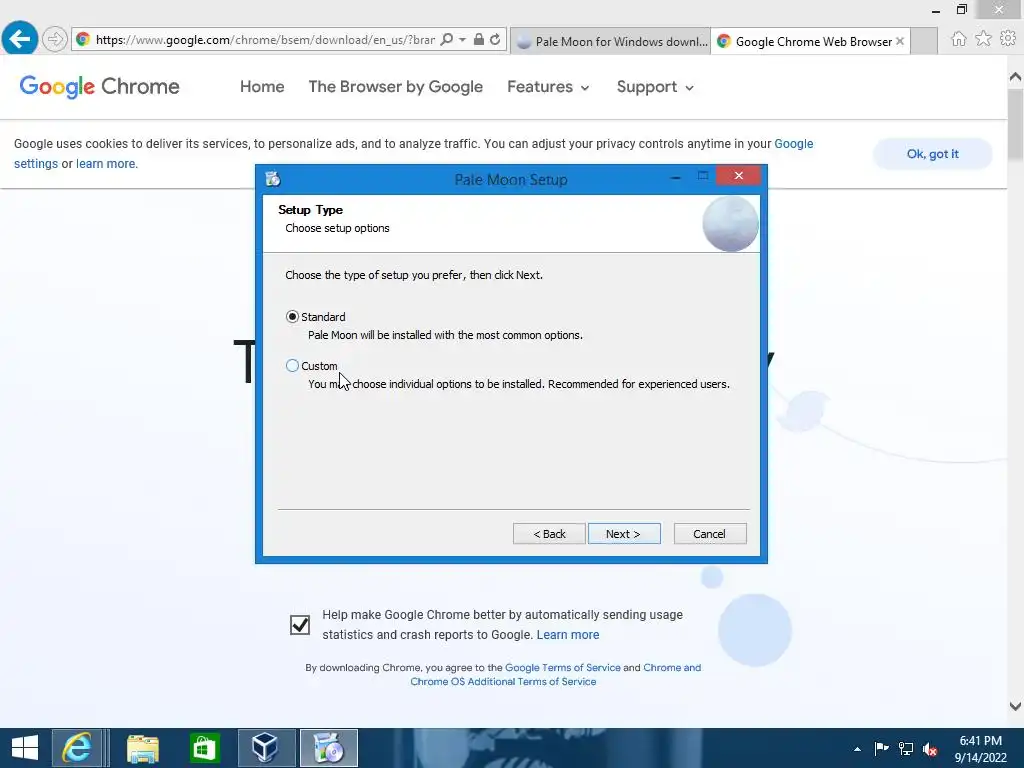
Task: Close the Pale Moon Setup dialog
Action: pos(739,176)
